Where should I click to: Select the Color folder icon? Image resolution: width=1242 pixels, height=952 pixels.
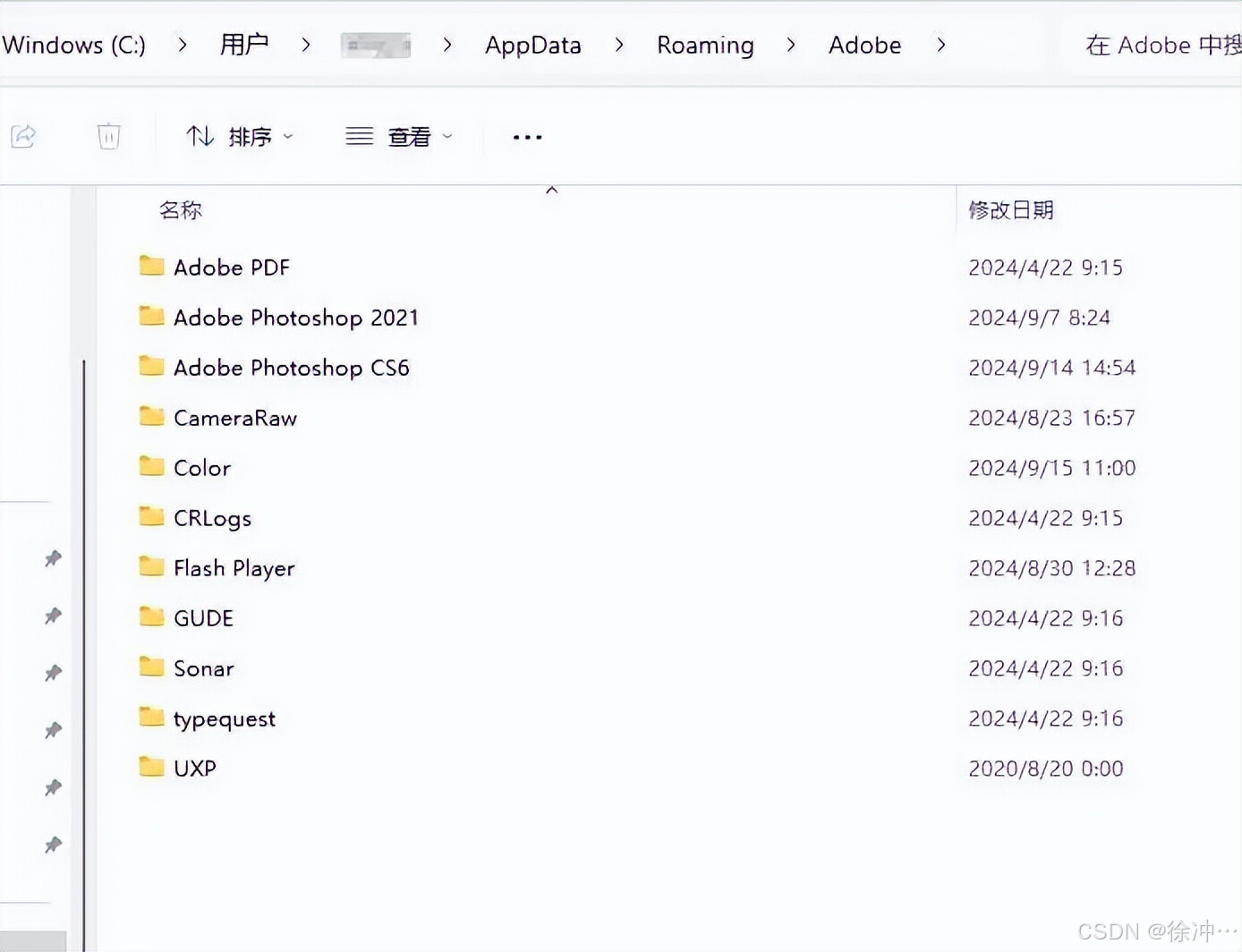(151, 466)
